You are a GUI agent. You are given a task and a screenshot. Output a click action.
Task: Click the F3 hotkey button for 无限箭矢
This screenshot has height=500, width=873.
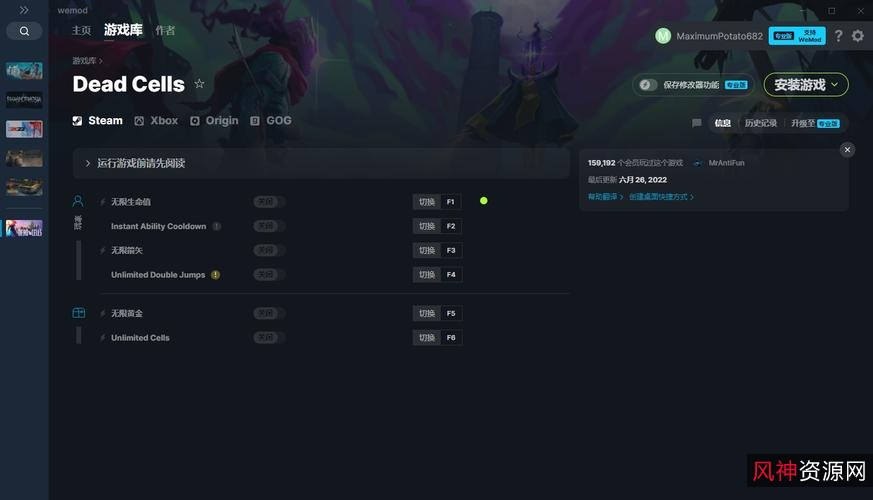pyautogui.click(x=451, y=251)
